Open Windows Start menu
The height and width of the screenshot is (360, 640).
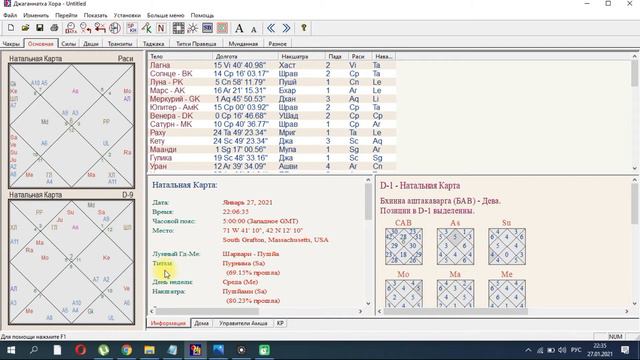point(11,350)
